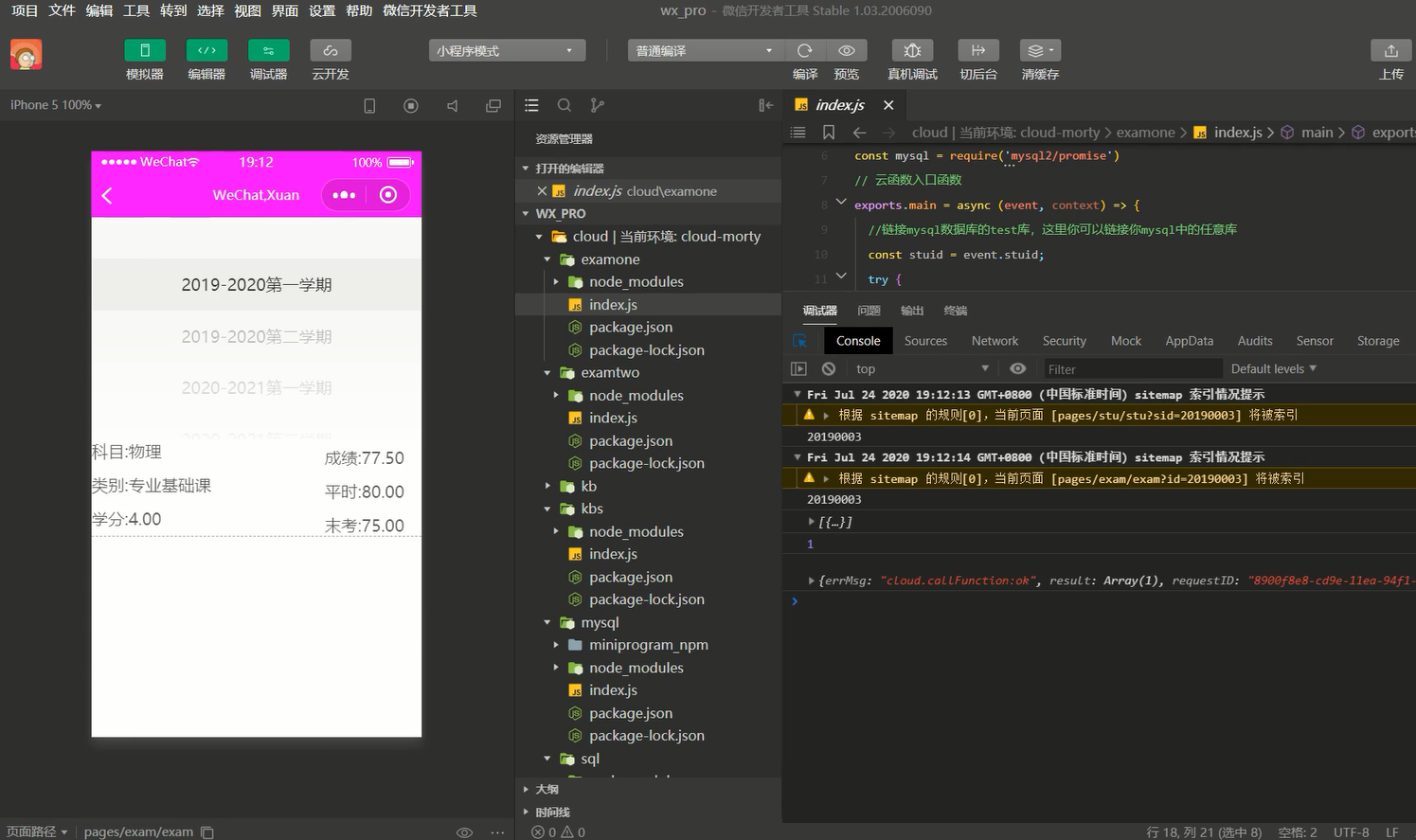Viewport: 1416px width, 840px height.
Task: Select 2019-2020第二学期 in the picker
Action: pos(257,336)
